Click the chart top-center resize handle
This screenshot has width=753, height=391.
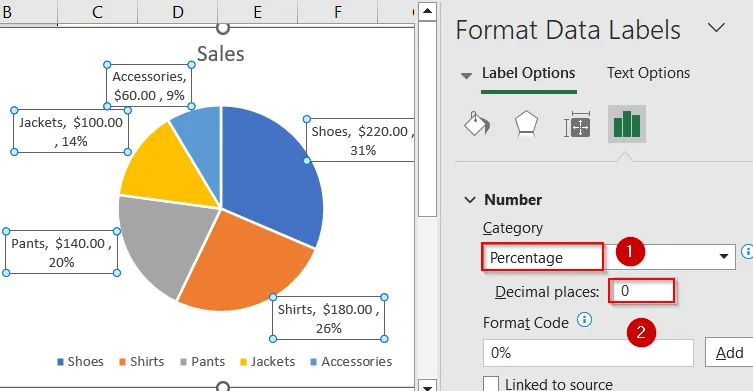[223, 28]
